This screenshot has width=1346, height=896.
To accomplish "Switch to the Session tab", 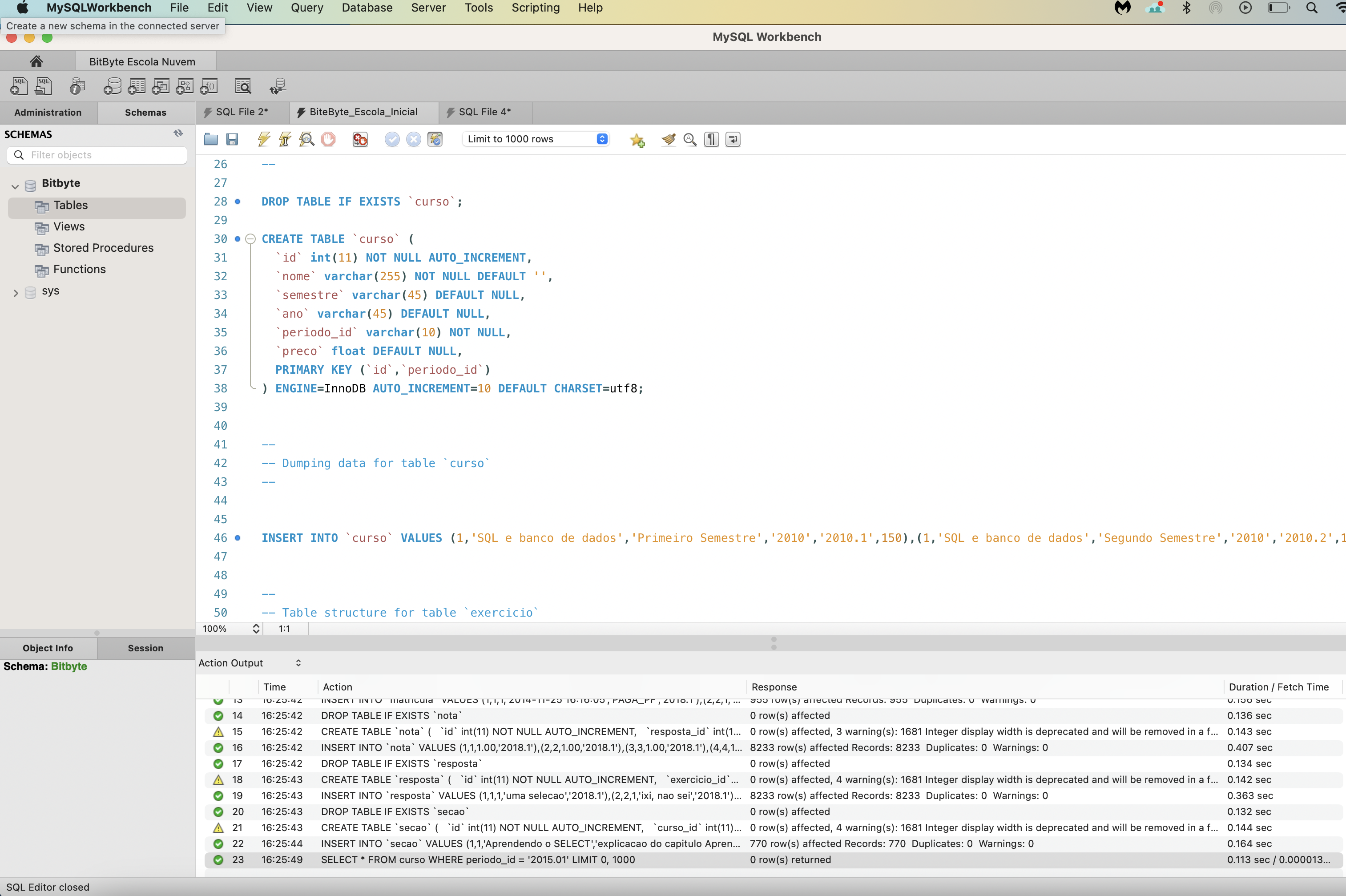I will (146, 648).
